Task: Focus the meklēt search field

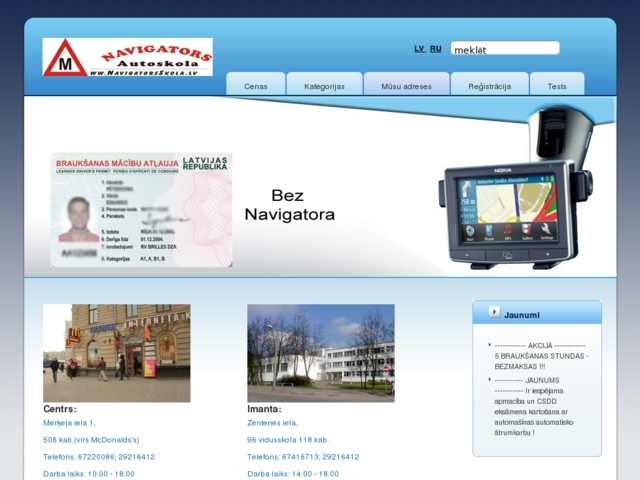Action: 505,48
